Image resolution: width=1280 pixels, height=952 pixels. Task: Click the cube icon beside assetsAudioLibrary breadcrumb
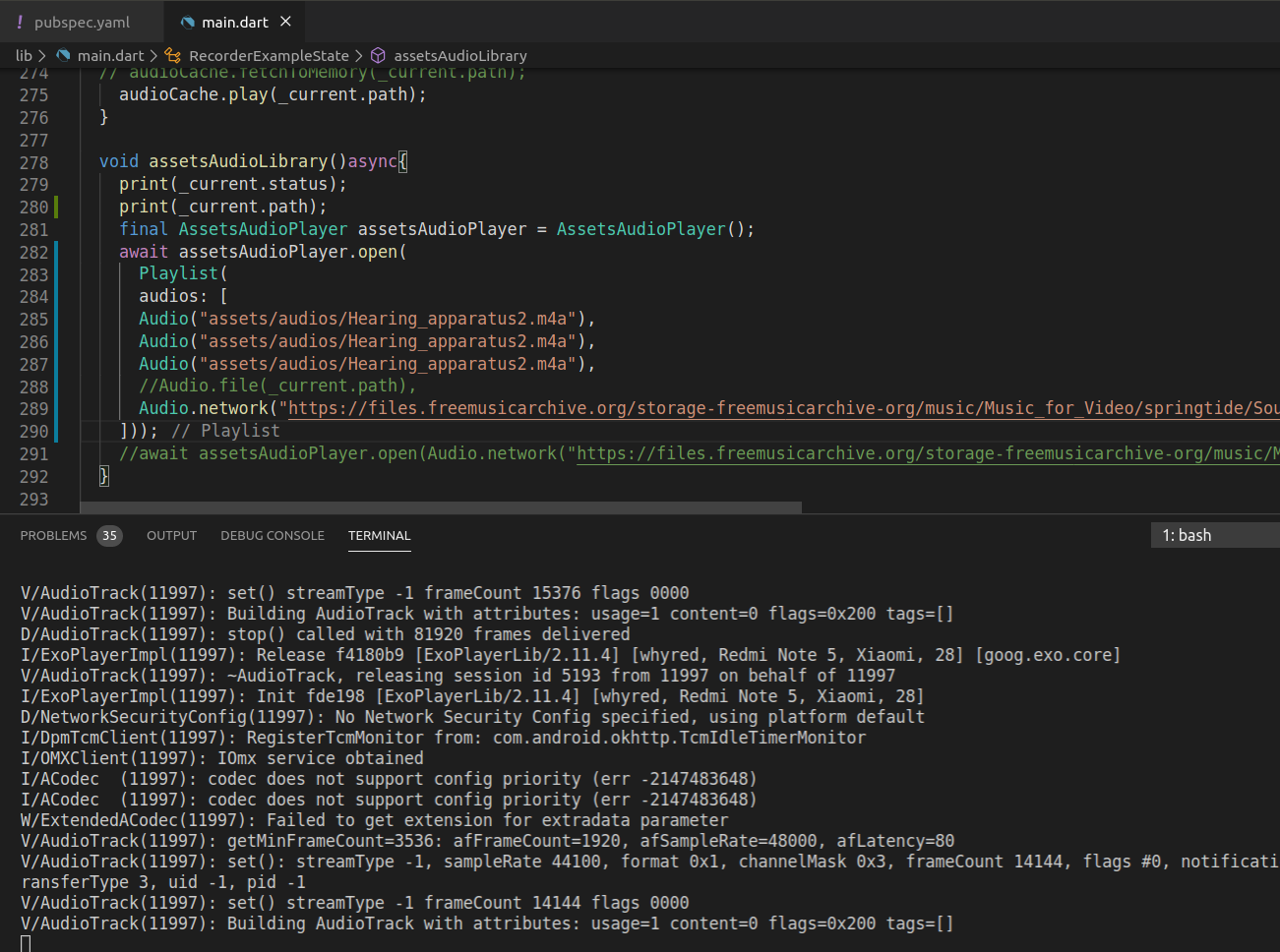(378, 56)
